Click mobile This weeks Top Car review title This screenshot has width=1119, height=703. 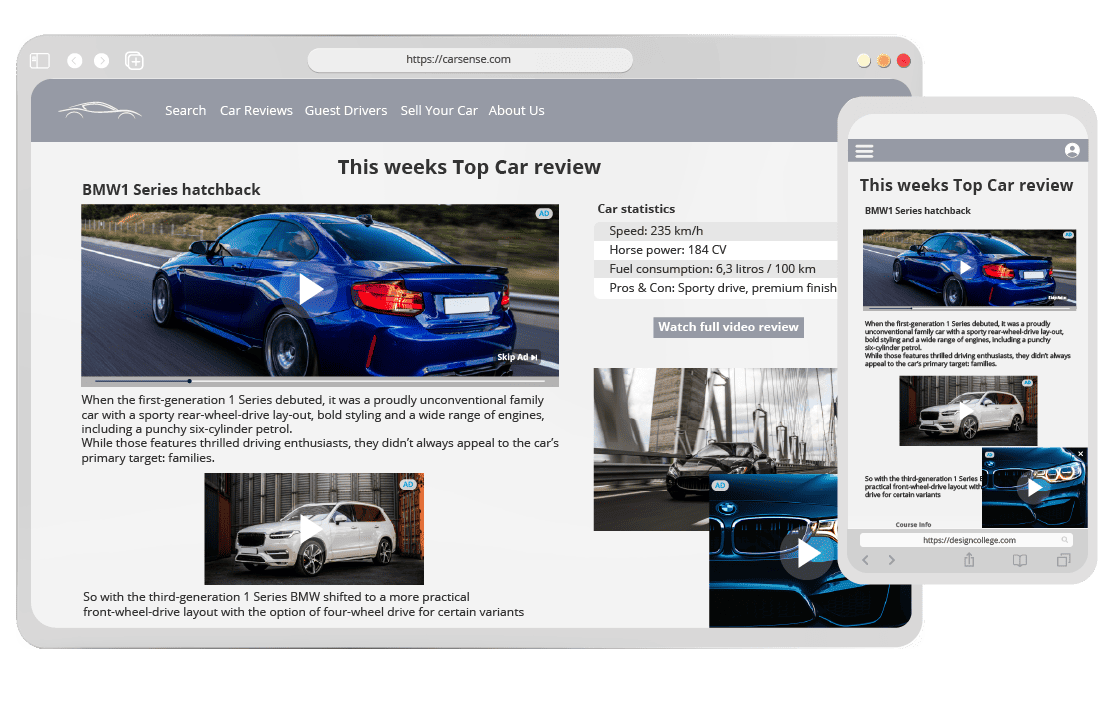click(x=966, y=186)
